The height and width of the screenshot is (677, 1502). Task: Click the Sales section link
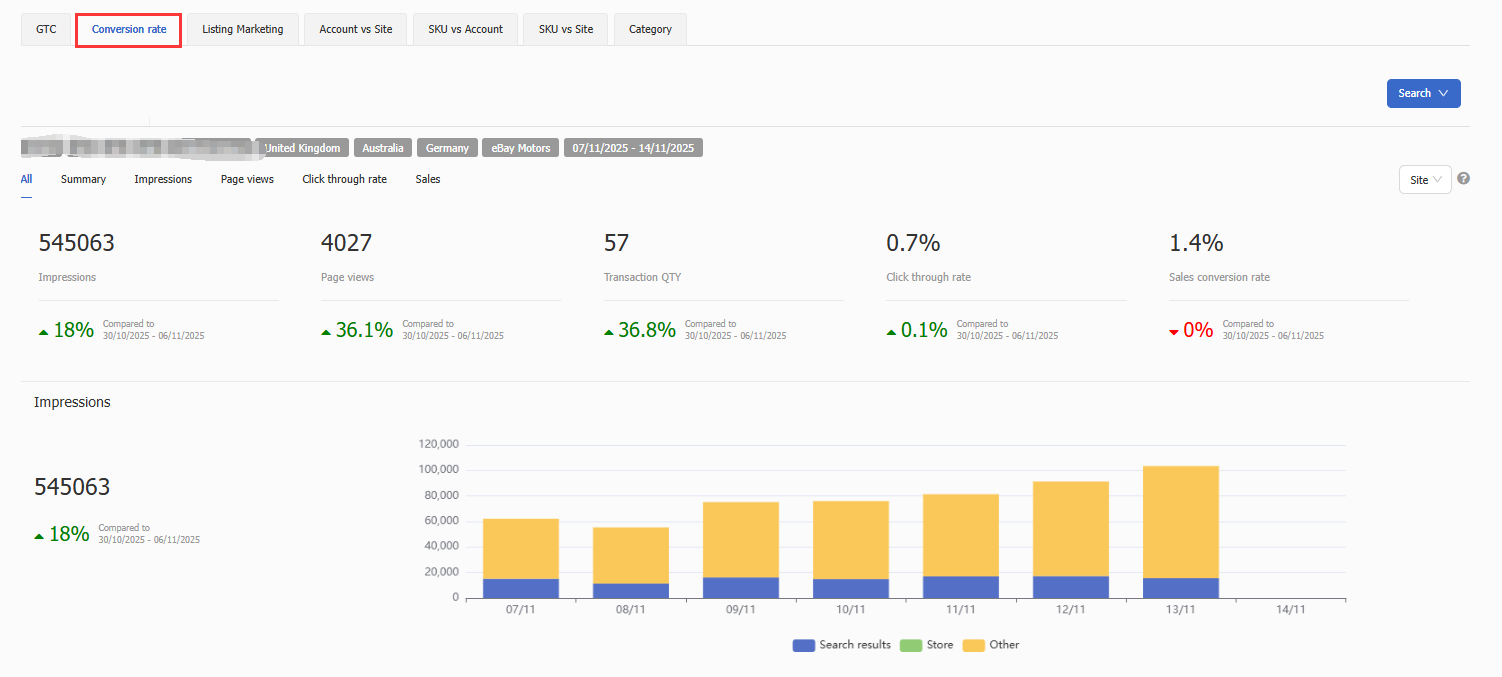coord(427,179)
